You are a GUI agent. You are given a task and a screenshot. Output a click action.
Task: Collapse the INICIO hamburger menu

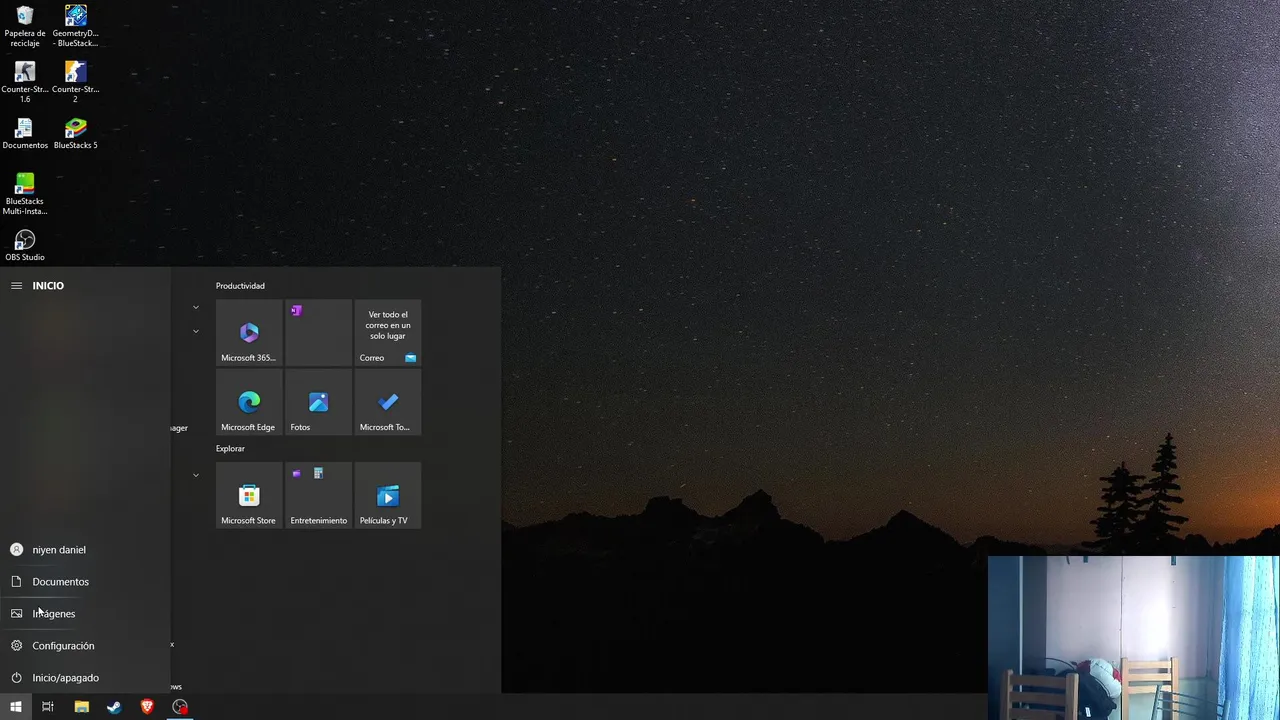pyautogui.click(x=16, y=286)
